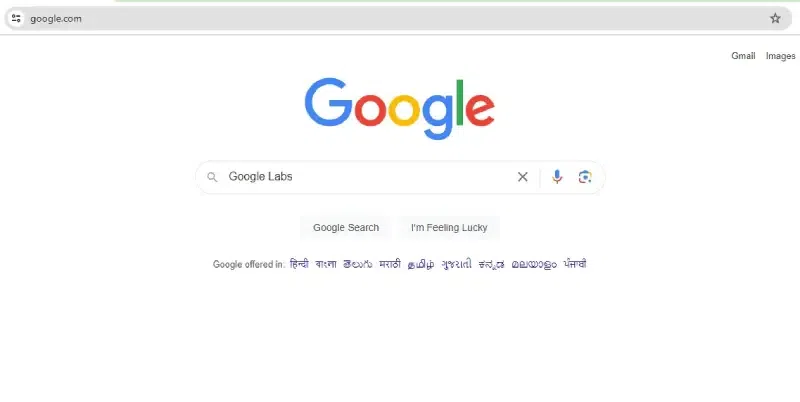This screenshot has width=800, height=402.
Task: Open the Images link
Action: coord(780,56)
